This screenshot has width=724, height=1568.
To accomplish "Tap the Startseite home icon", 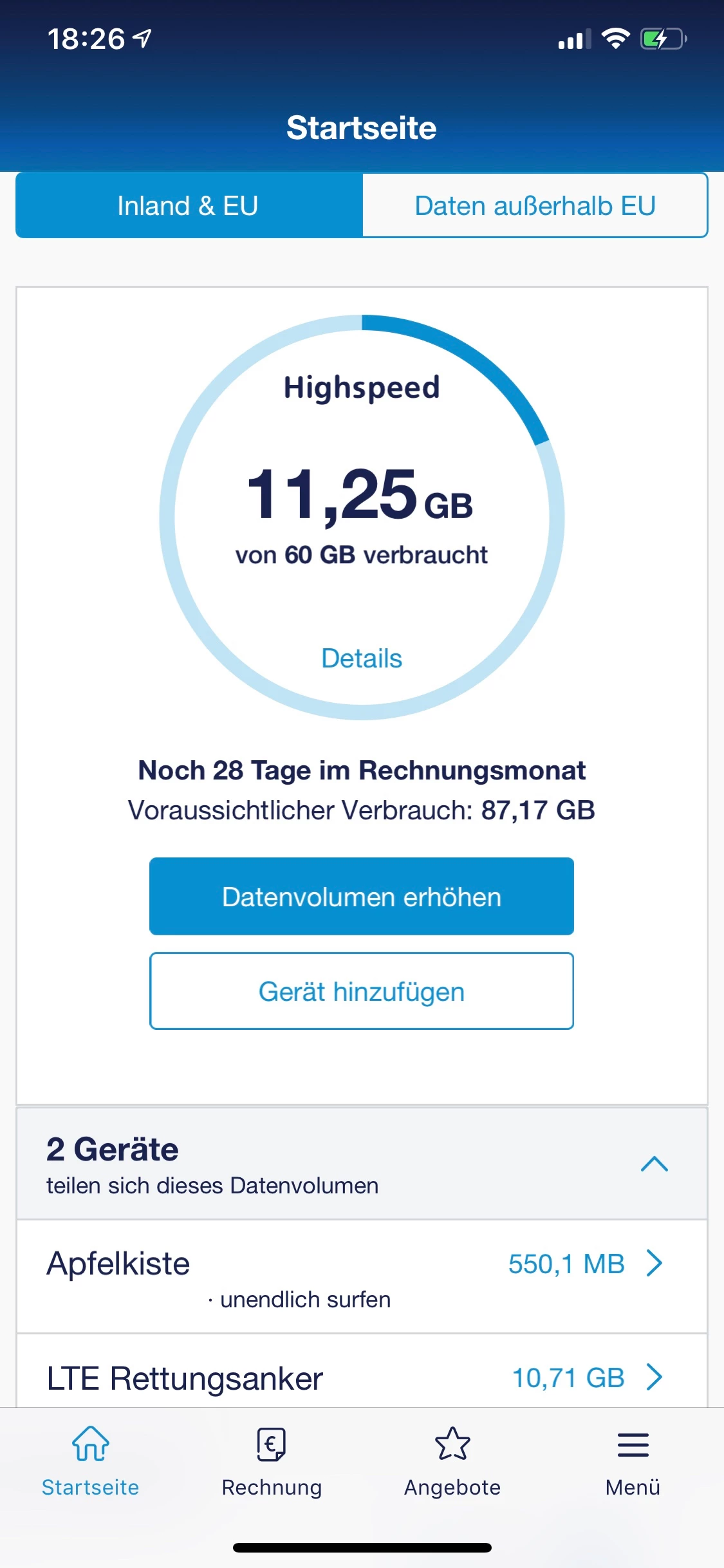I will pos(90,1444).
